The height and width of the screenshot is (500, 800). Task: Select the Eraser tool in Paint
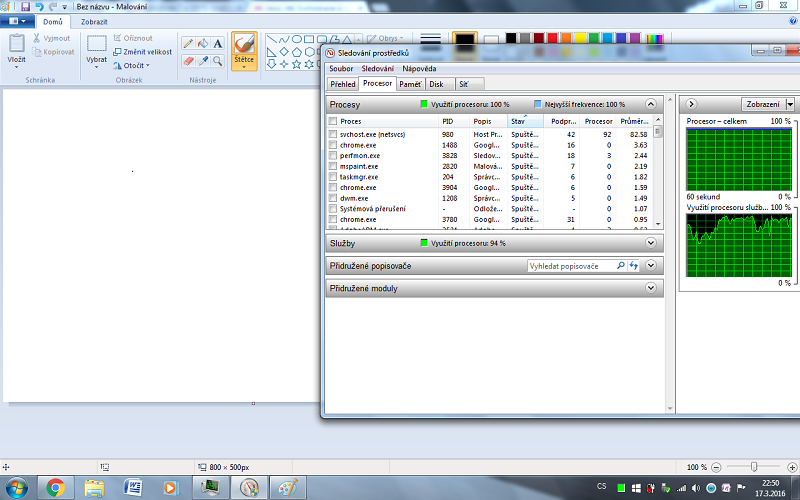[188, 61]
